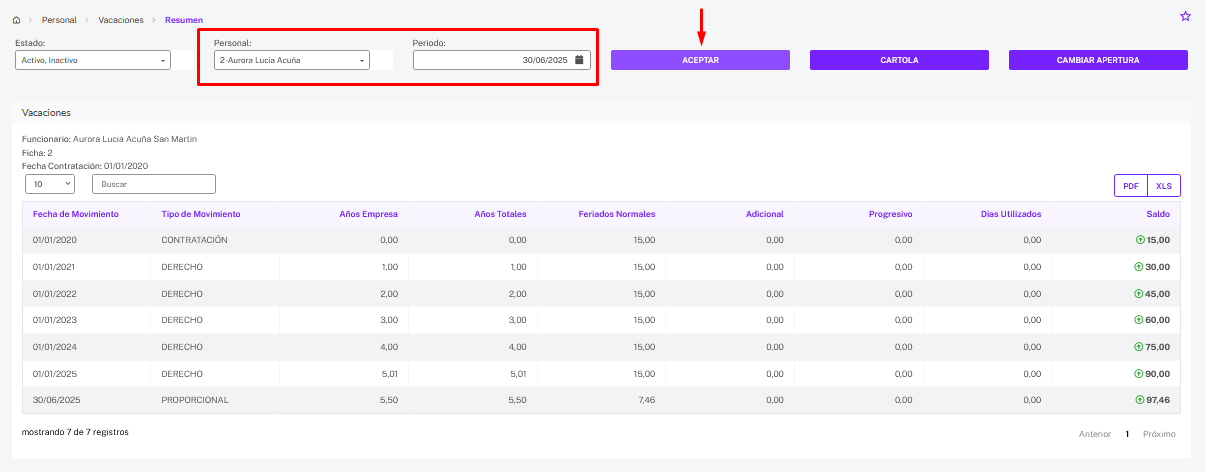Click green arrow icon beside saldo 60,00
1205x472 pixels.
pyautogui.click(x=1139, y=320)
